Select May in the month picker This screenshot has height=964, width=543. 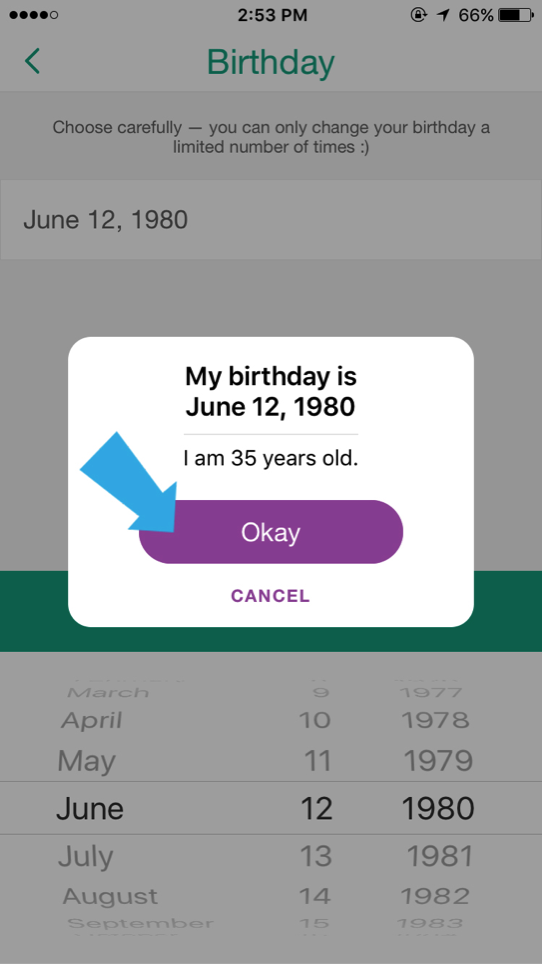[86, 762]
